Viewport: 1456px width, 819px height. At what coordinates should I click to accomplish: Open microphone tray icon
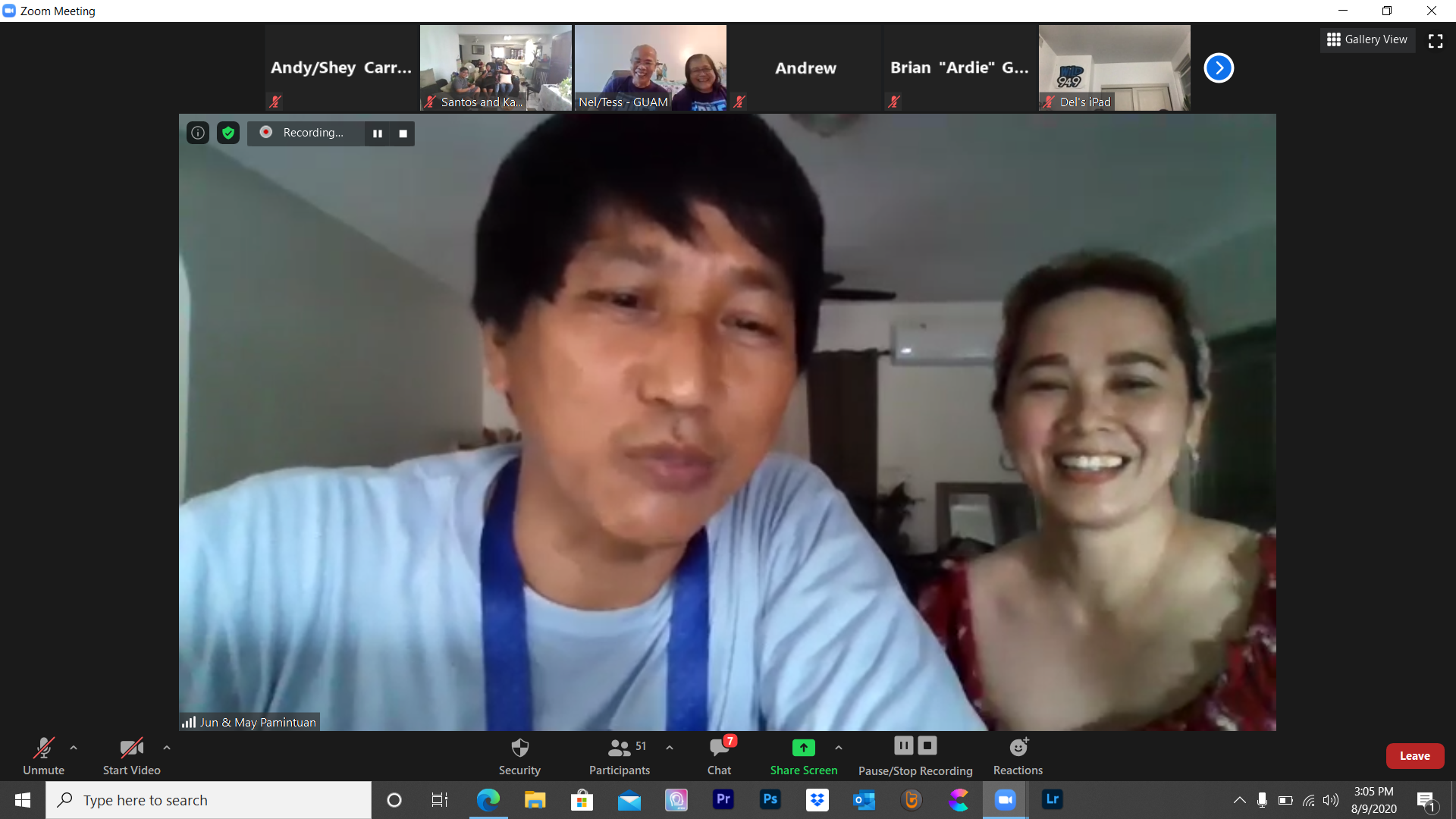pyautogui.click(x=1262, y=800)
